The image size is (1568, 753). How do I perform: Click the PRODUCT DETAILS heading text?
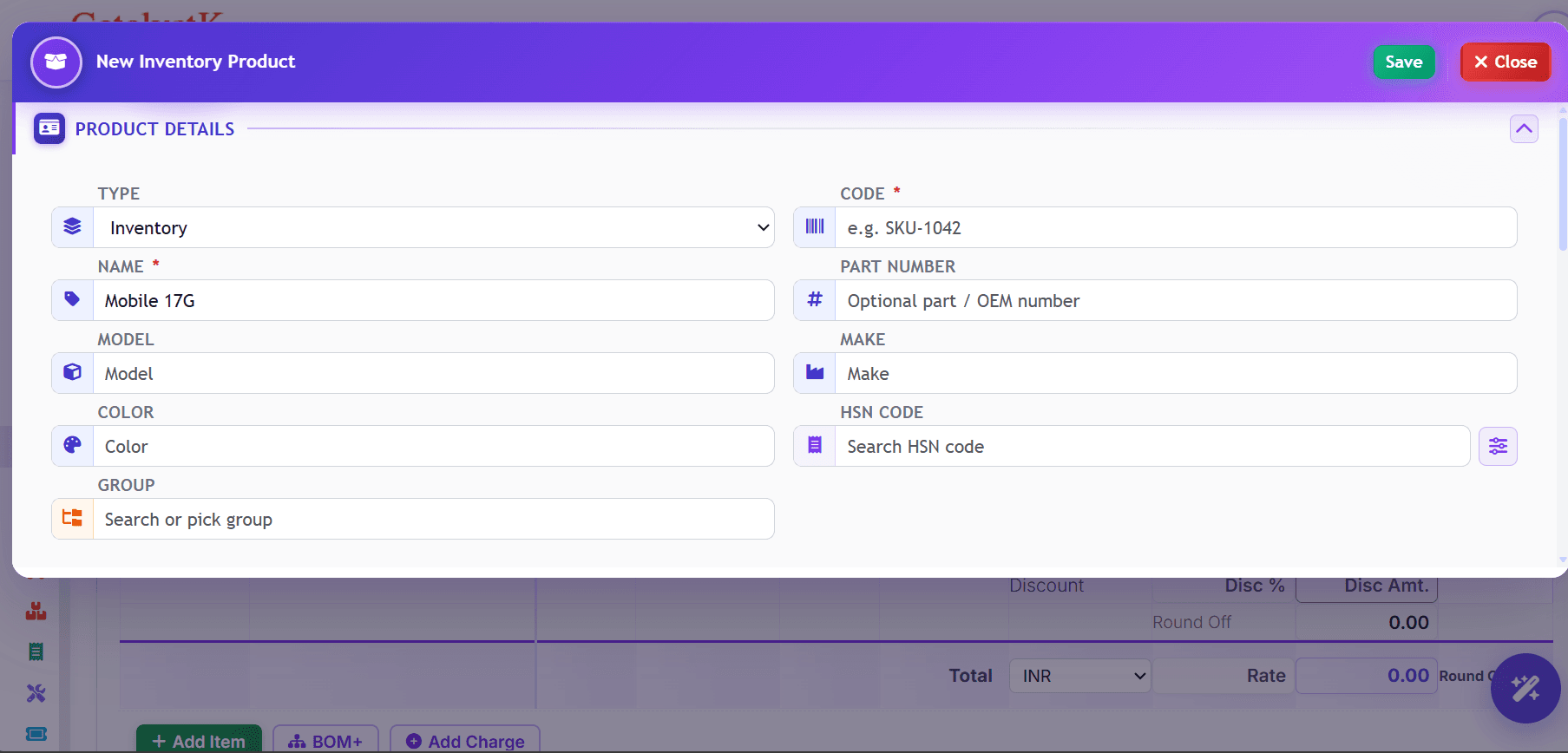point(154,128)
